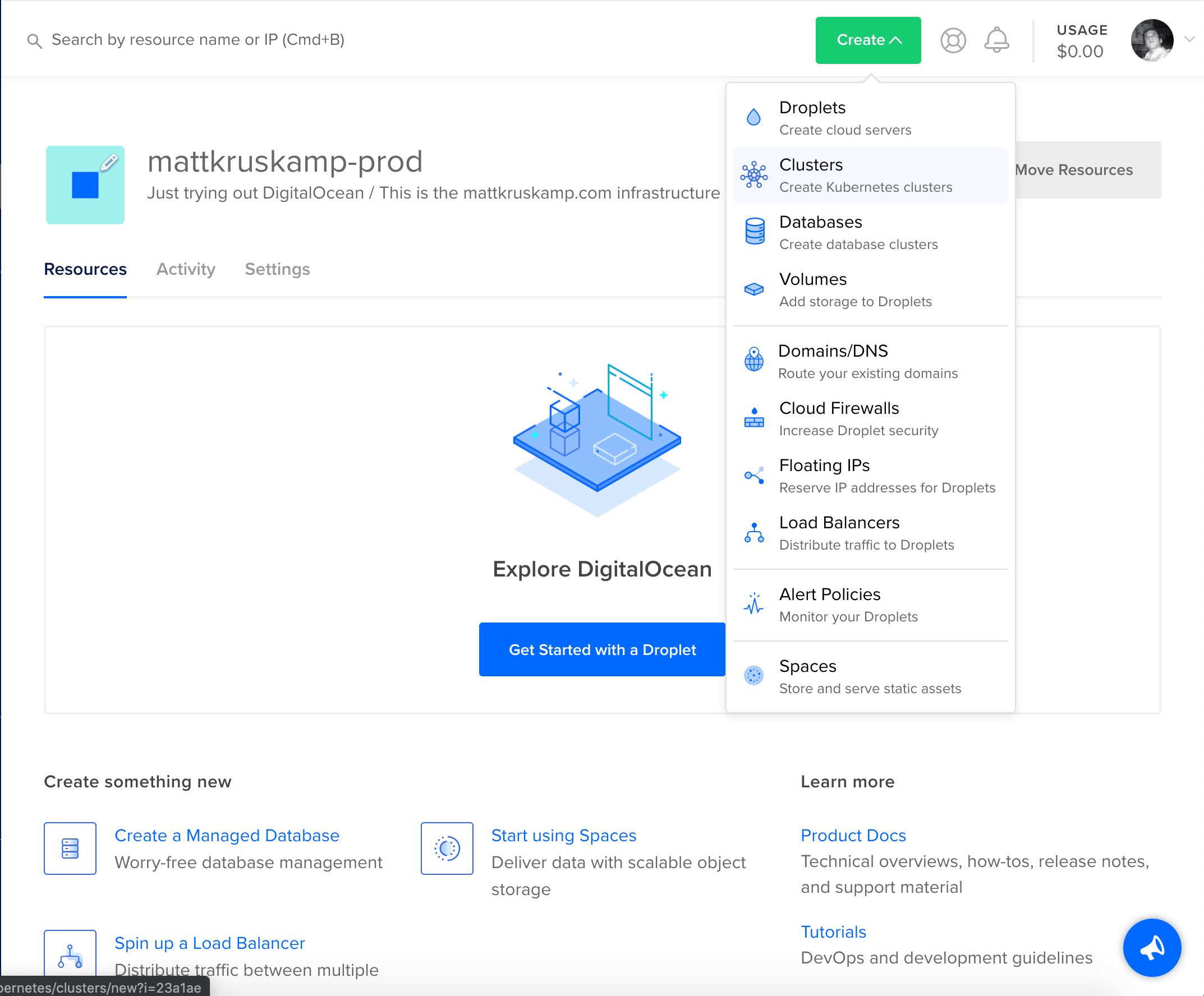Click the project description text
The height and width of the screenshot is (996, 1204).
[x=434, y=193]
